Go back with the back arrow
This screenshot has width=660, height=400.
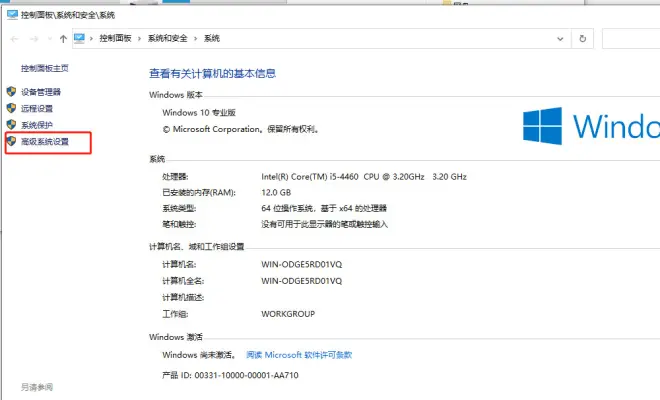(x=15, y=39)
